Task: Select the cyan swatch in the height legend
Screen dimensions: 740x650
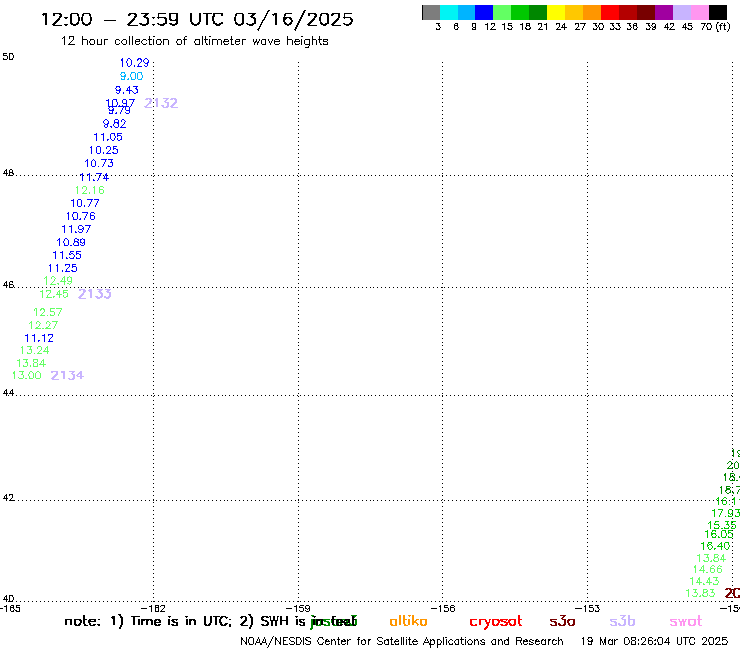Action: point(449,12)
